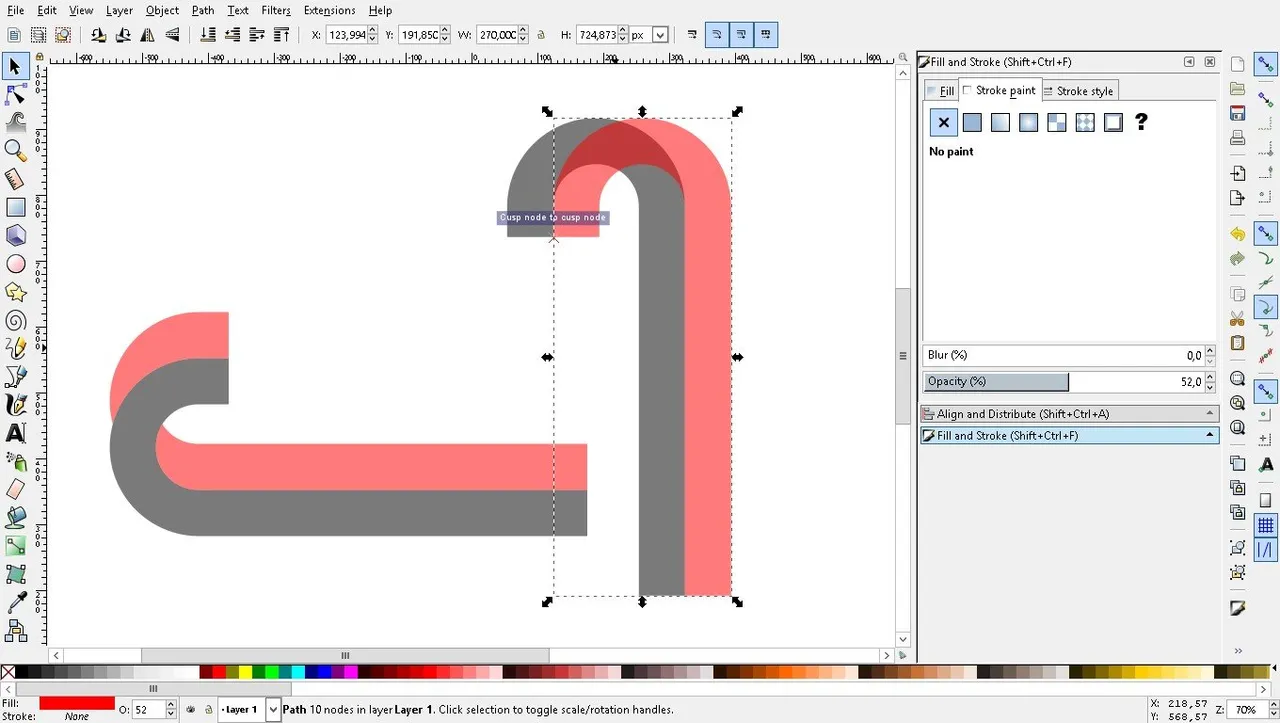Rotate selection 90° clockwise

(x=123, y=35)
